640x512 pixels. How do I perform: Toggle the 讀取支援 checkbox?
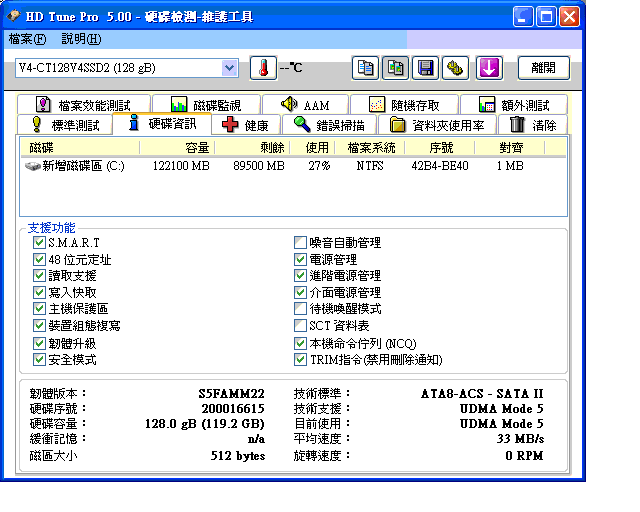coord(39,276)
